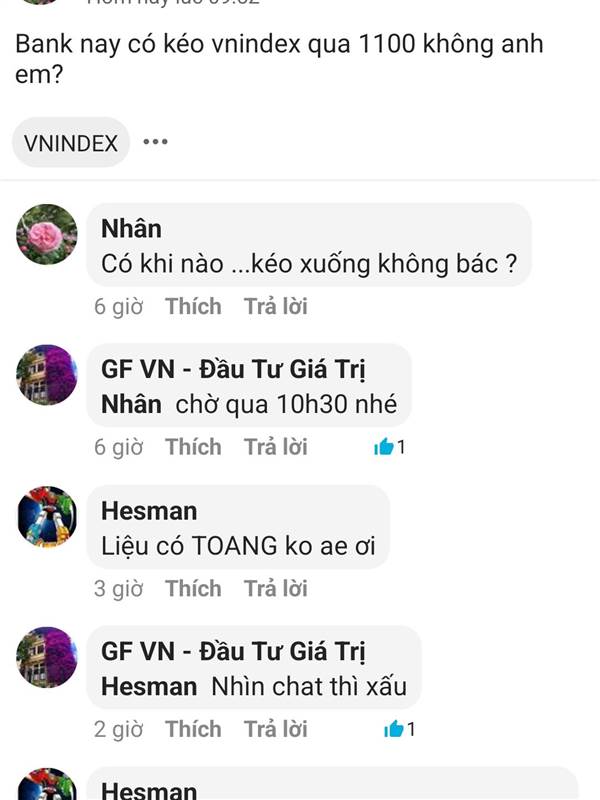
Task: Open Hesman's robot avatar beside TOANG comment
Action: tap(47, 516)
